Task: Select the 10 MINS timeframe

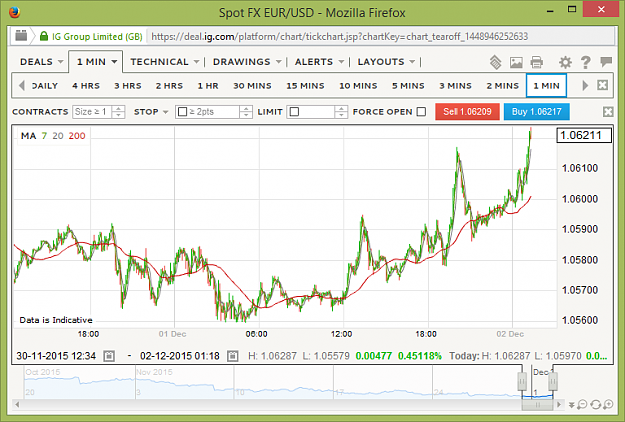Action: [x=358, y=86]
